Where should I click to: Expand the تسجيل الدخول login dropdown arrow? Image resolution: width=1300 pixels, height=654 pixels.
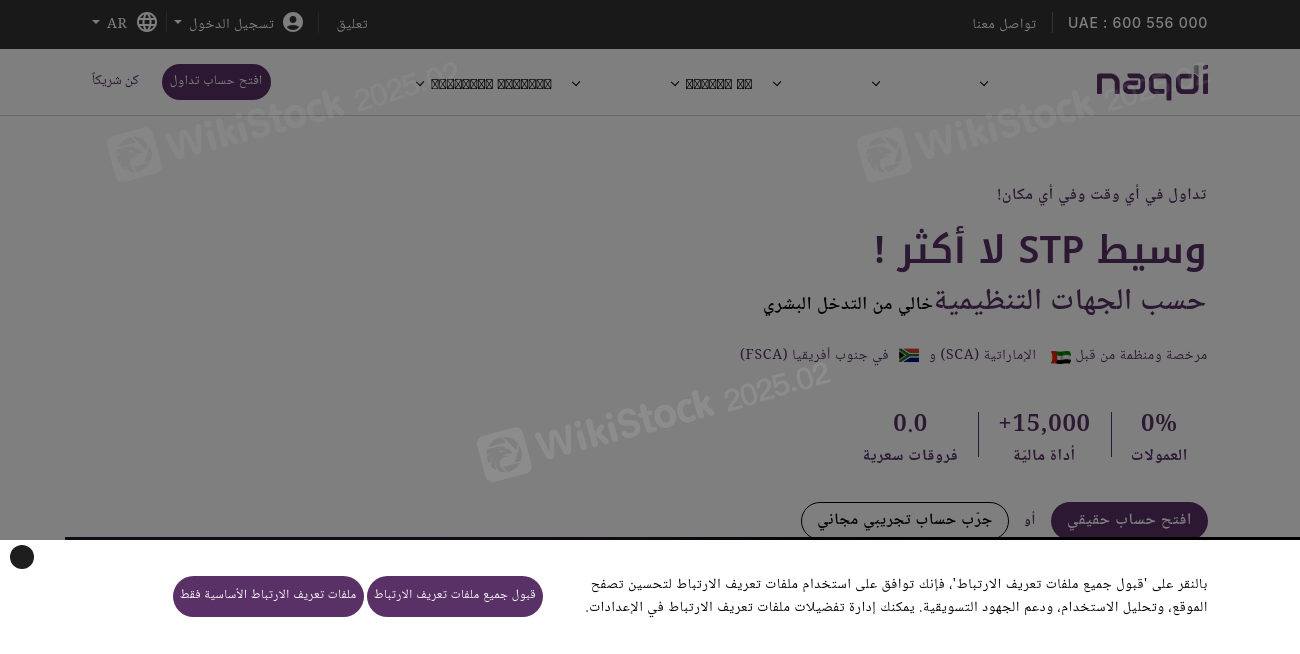178,22
